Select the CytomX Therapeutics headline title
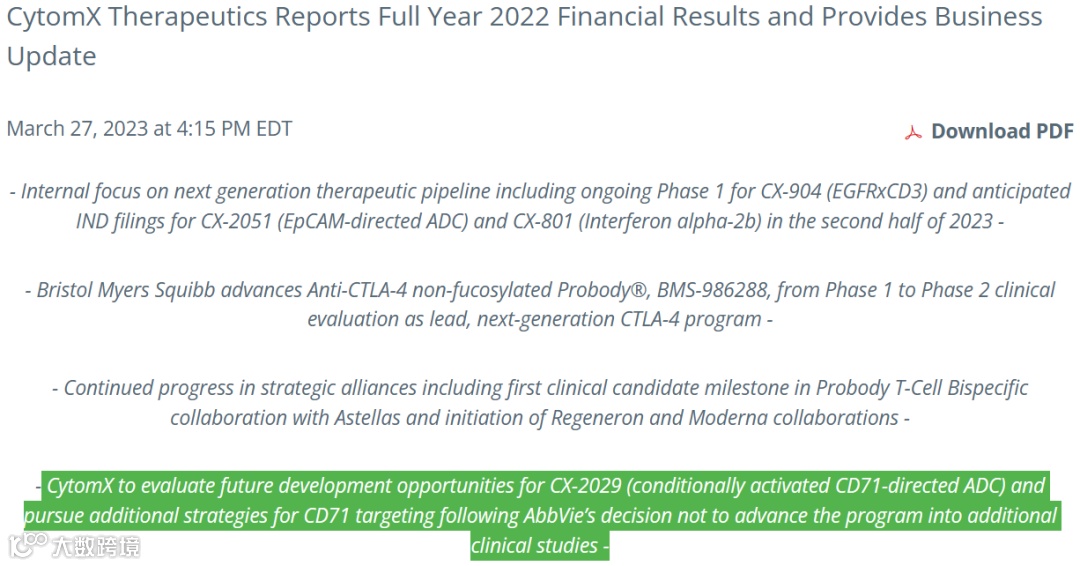Image resolution: width=1080 pixels, height=566 pixels. [524, 36]
